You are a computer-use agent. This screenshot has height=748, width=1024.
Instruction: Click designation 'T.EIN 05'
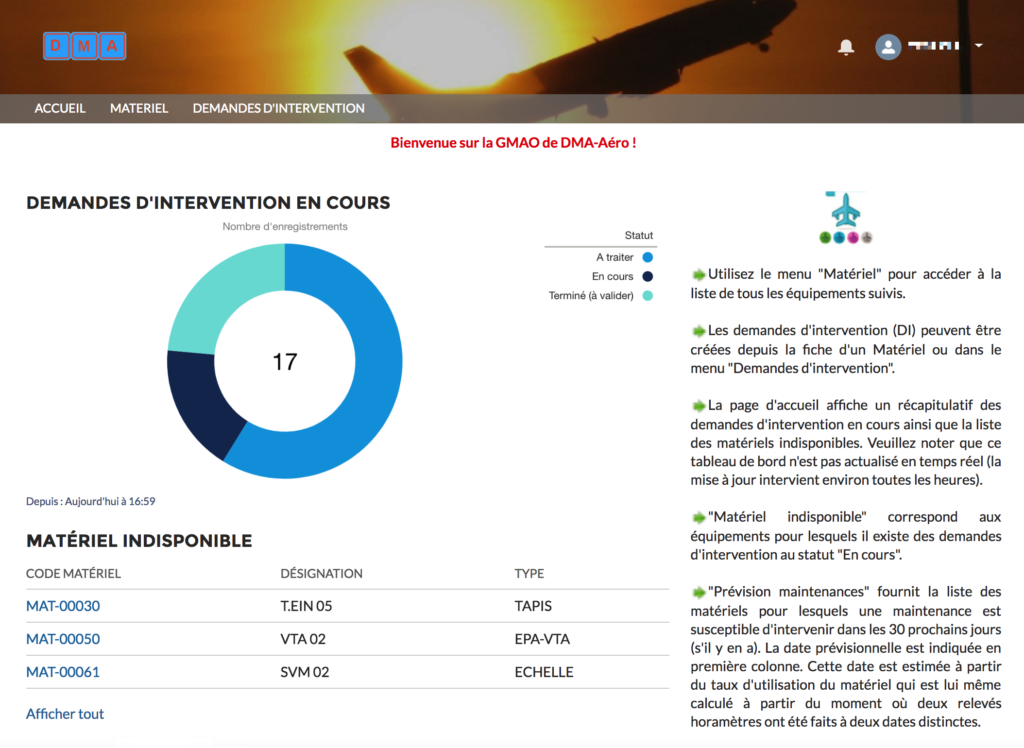(306, 606)
